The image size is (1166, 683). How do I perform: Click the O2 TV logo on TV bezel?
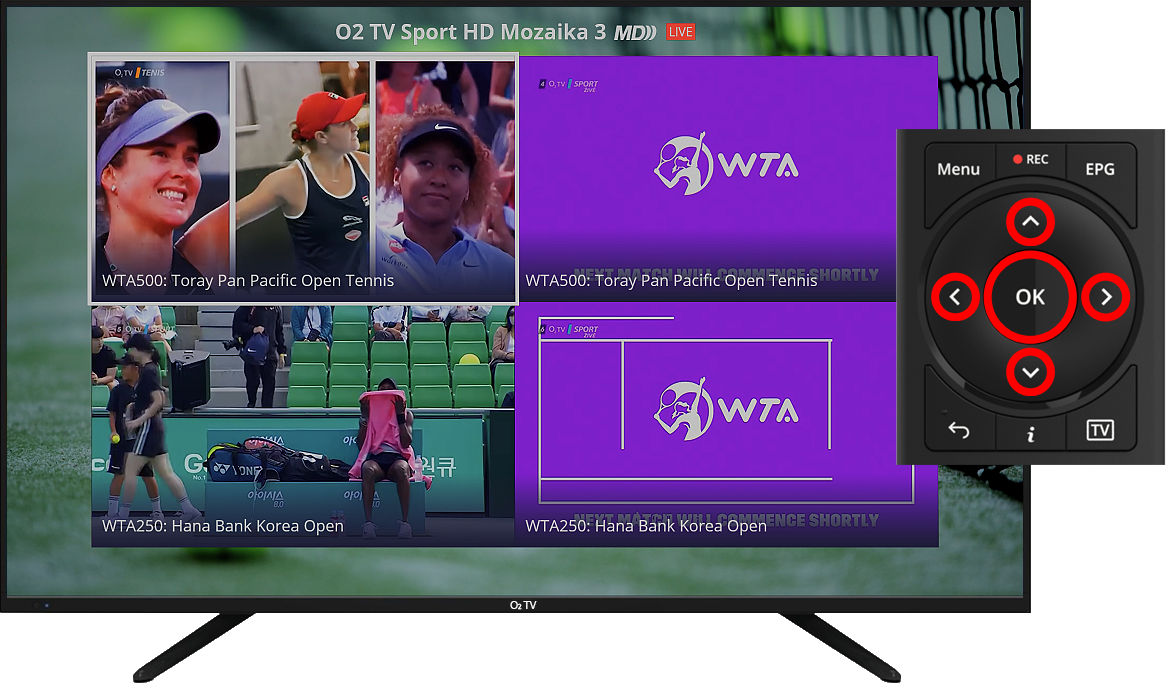tap(523, 605)
